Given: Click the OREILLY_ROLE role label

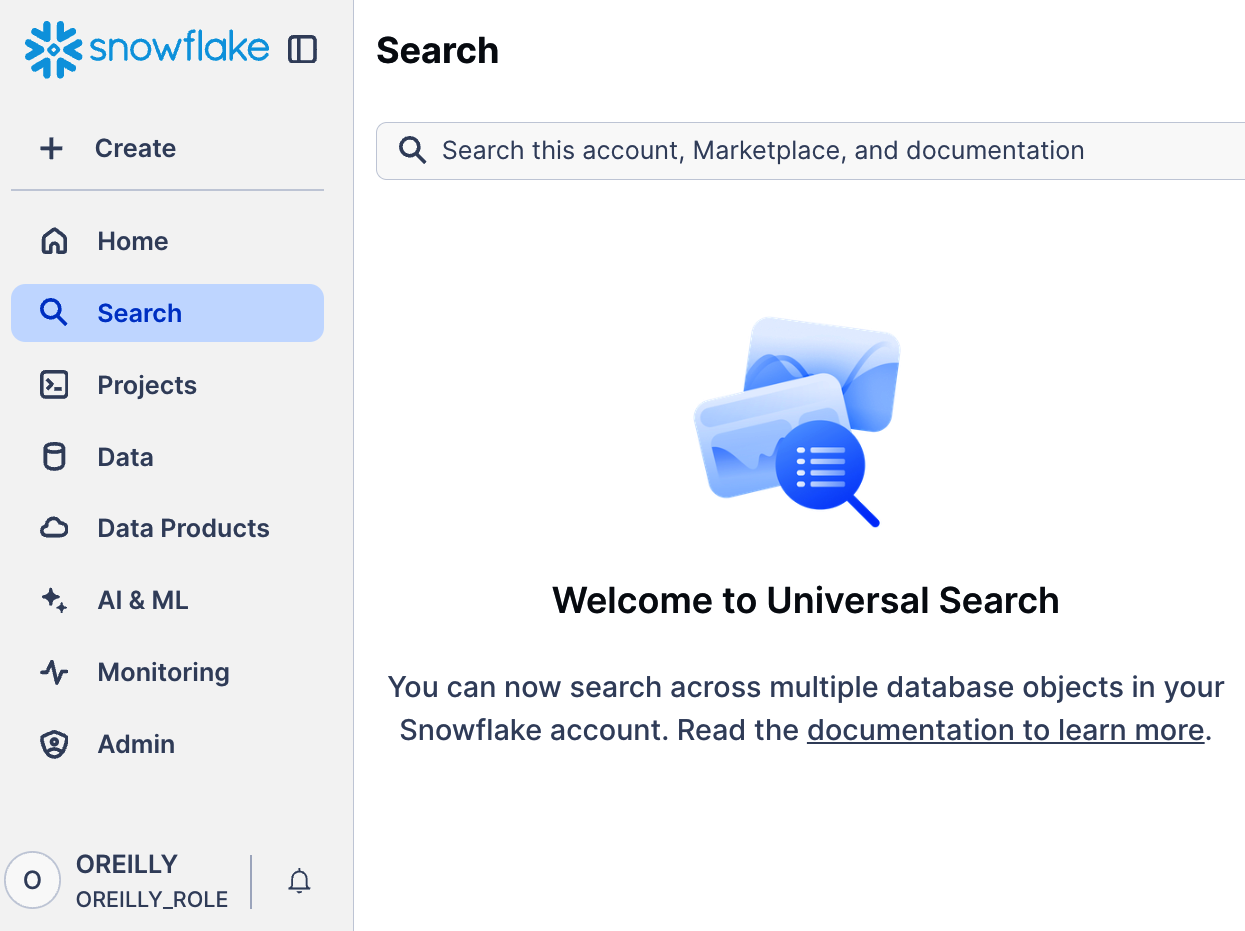Looking at the screenshot, I should click(152, 899).
